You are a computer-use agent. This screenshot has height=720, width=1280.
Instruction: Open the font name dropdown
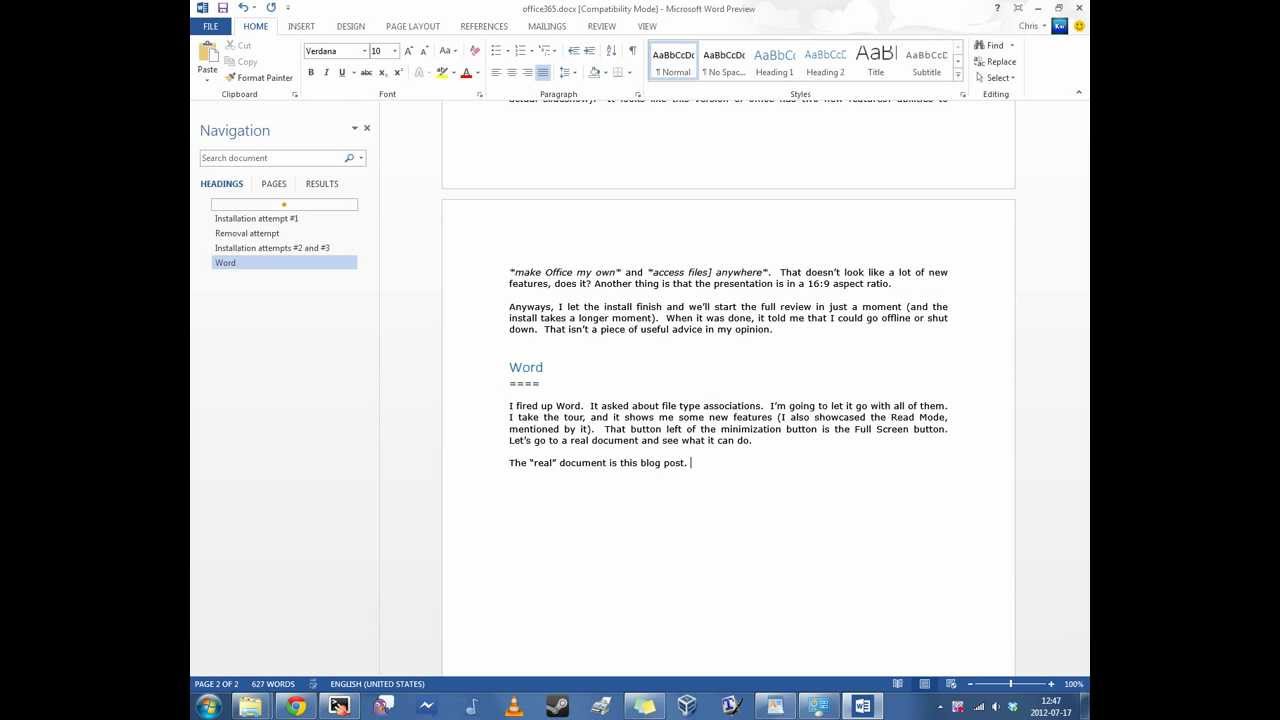(x=364, y=51)
